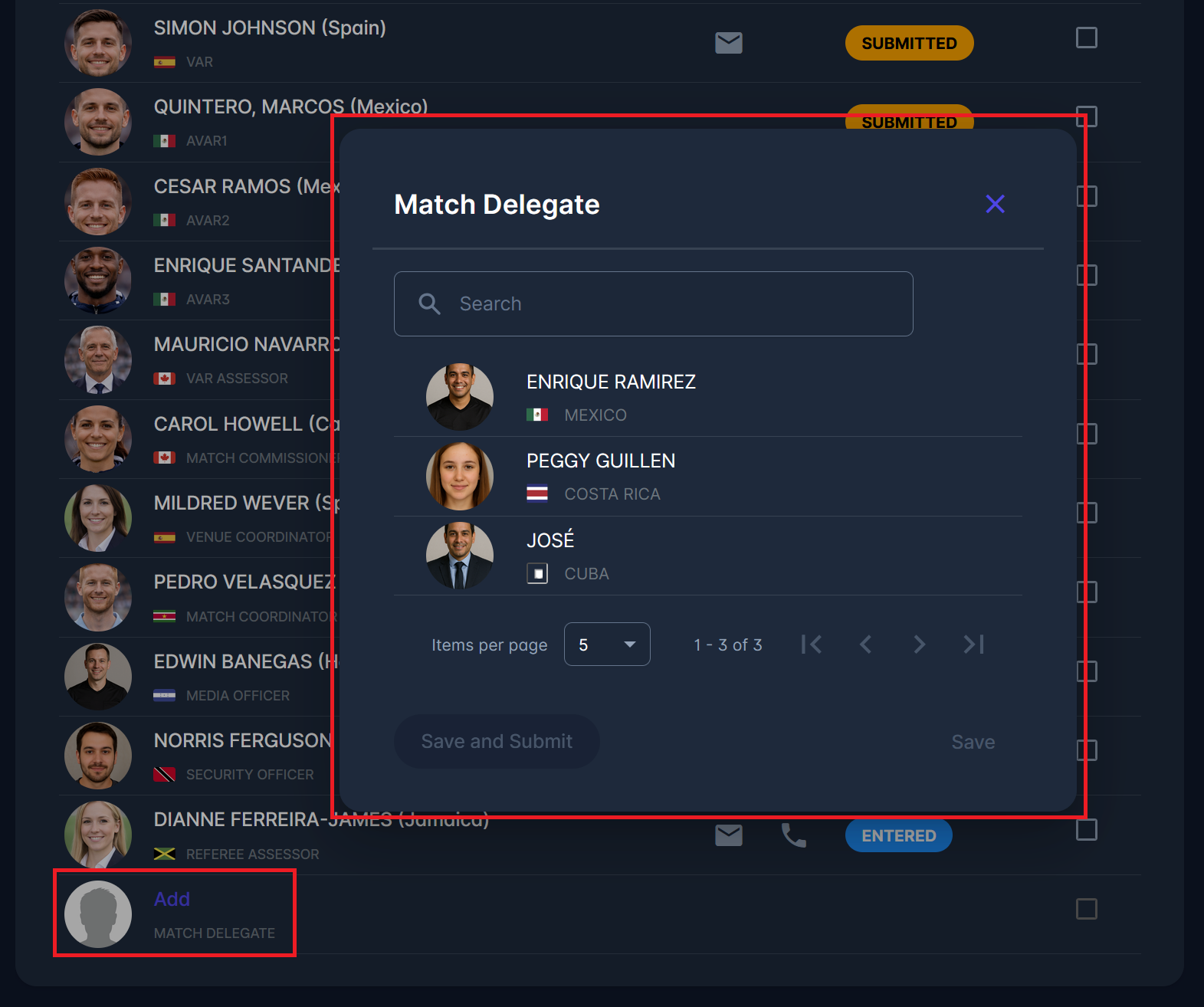Check the box in Match Delegate row
1204x1007 pixels.
1086,909
